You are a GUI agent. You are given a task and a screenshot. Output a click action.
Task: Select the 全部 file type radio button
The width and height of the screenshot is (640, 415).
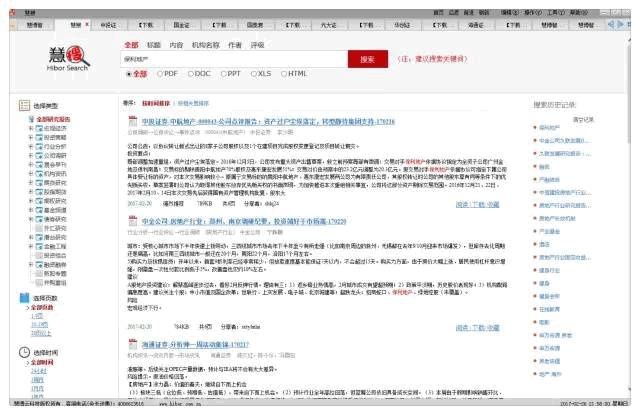pyautogui.click(x=129, y=74)
